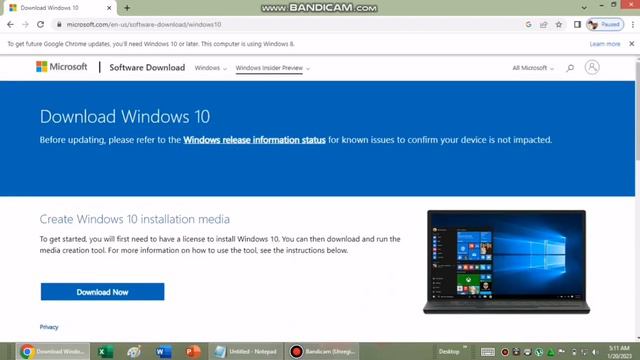Dismiss the Chrome update notification bar
The width and height of the screenshot is (640, 360).
[631, 44]
